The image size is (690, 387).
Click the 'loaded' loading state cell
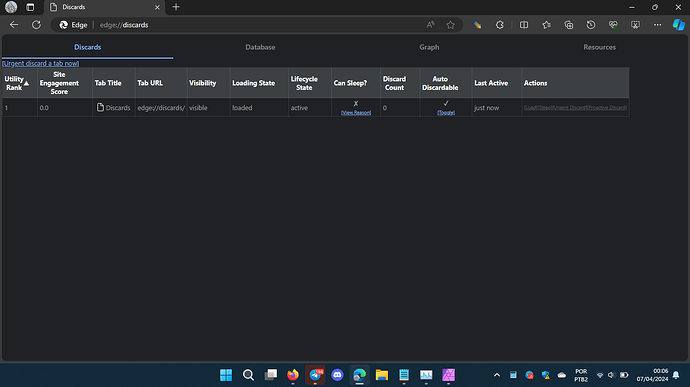click(x=259, y=107)
